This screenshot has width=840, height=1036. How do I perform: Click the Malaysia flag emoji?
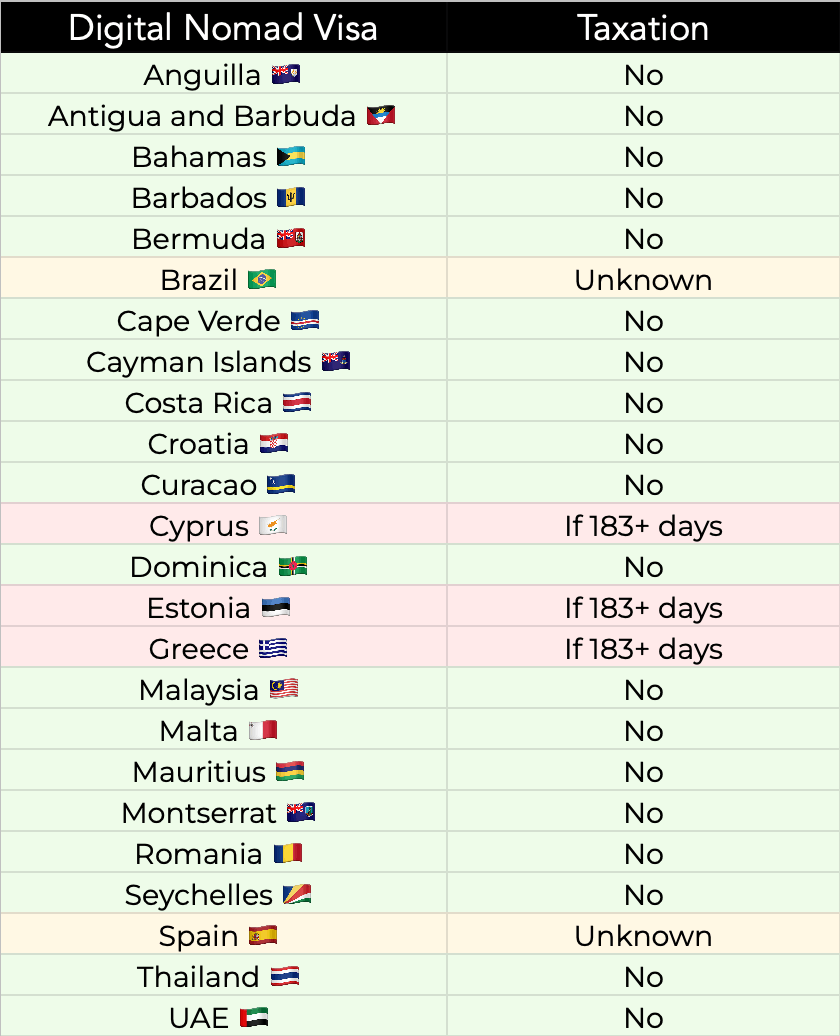(x=284, y=689)
